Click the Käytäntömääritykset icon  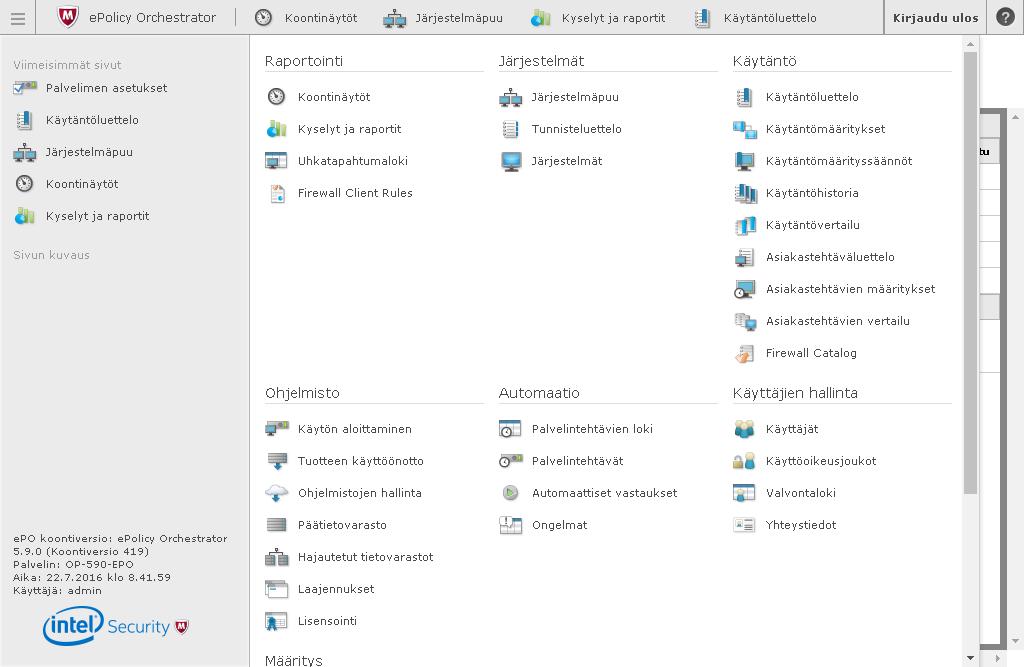pos(744,129)
